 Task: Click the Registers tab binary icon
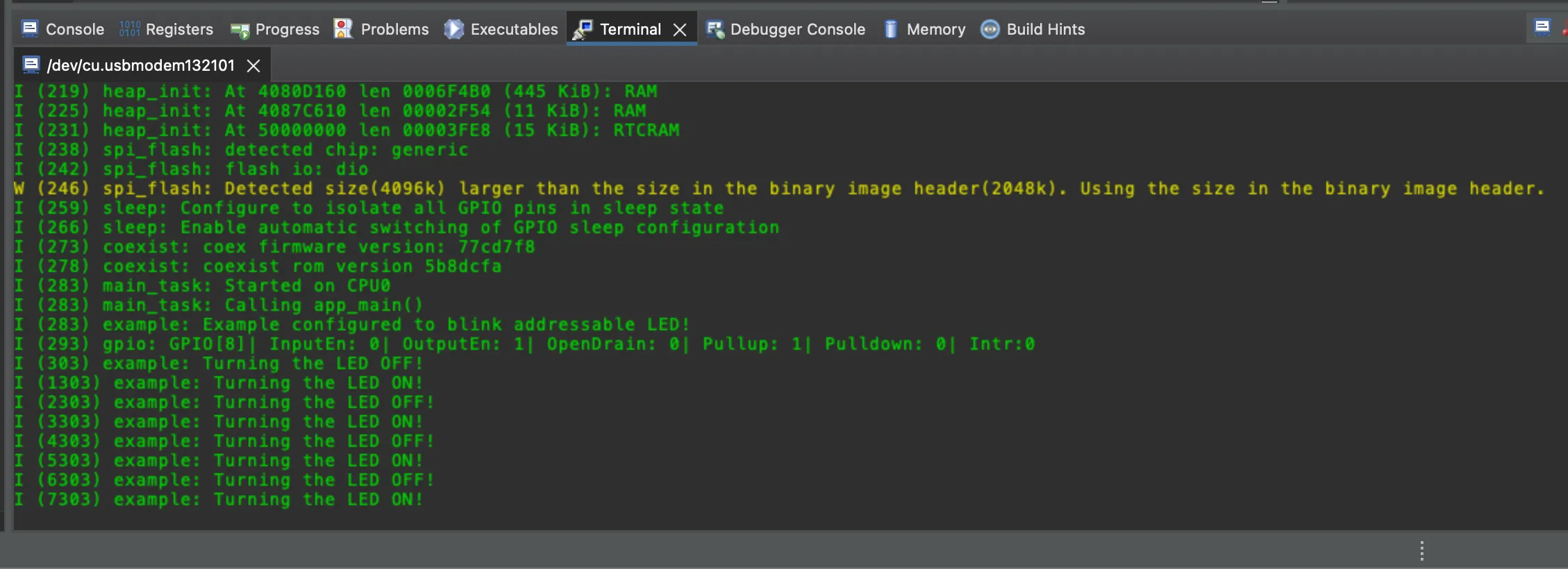[129, 28]
